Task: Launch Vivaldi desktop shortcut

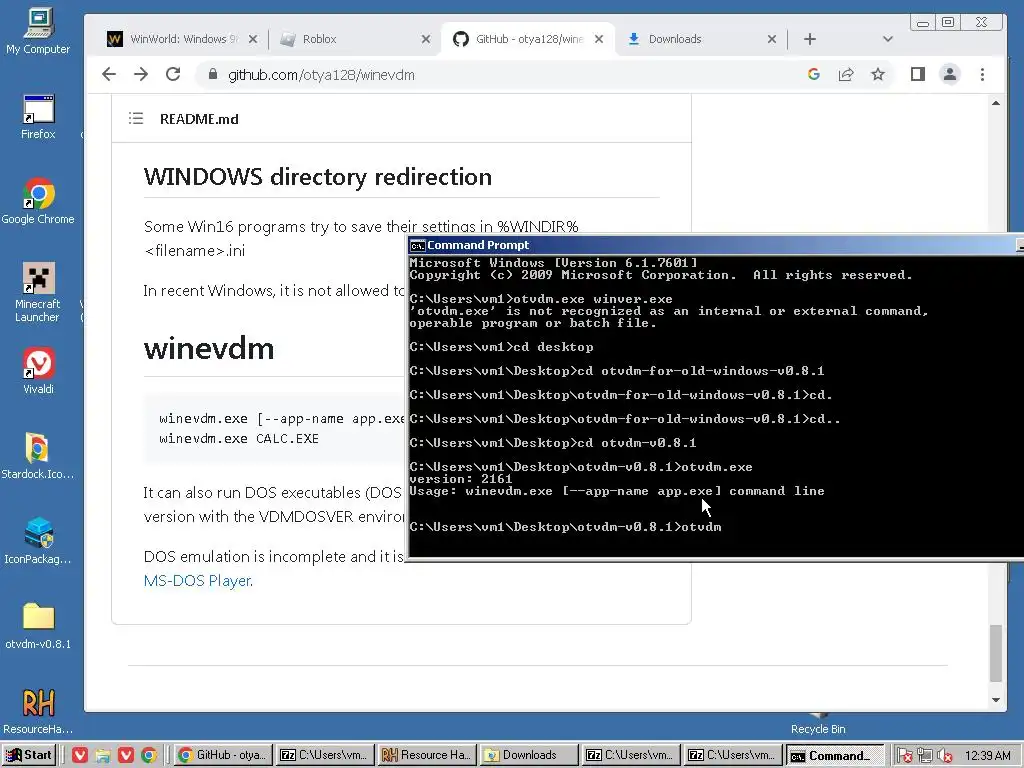Action: point(38,371)
